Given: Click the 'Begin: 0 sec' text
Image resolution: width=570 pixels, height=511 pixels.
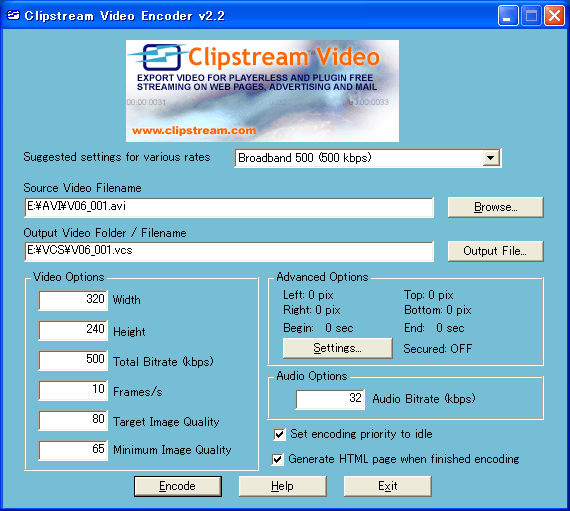Looking at the screenshot, I should click(318, 328).
